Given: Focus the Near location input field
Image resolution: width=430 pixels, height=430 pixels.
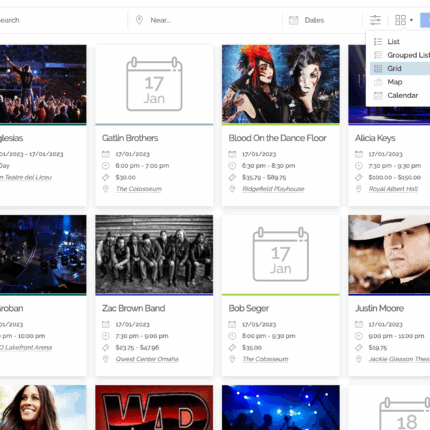Looking at the screenshot, I should coord(205,20).
